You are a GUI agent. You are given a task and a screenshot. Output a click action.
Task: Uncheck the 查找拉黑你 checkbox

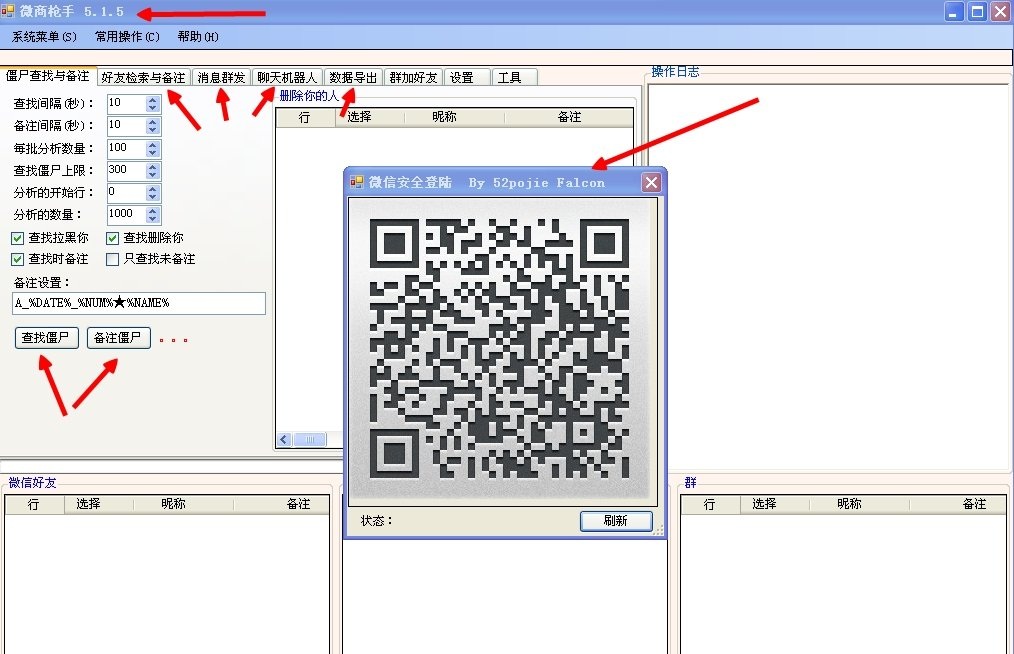click(x=17, y=238)
